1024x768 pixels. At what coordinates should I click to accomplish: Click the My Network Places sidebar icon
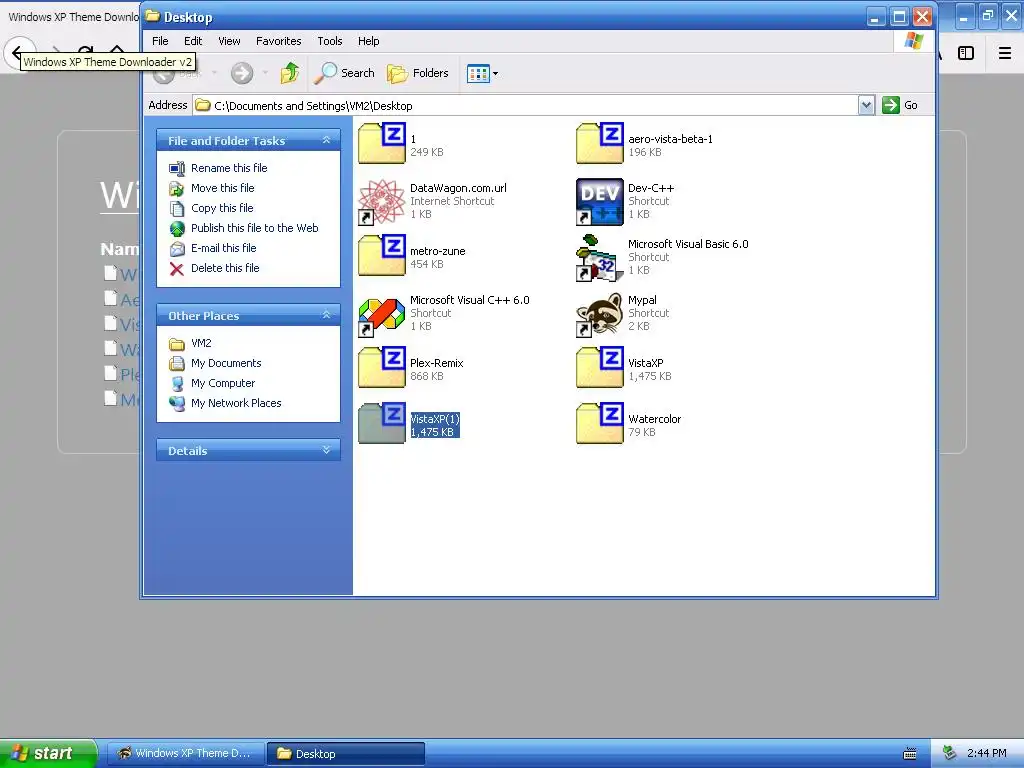tap(177, 404)
